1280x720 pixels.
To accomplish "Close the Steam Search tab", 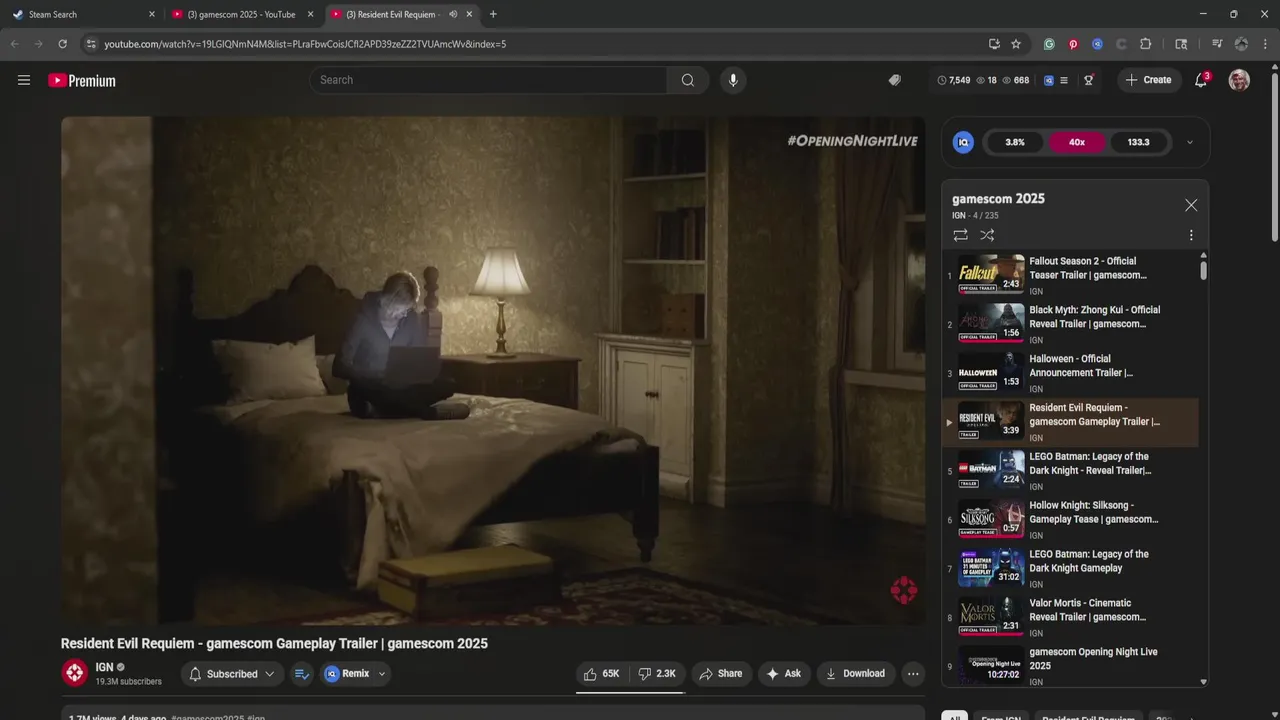I will [152, 14].
